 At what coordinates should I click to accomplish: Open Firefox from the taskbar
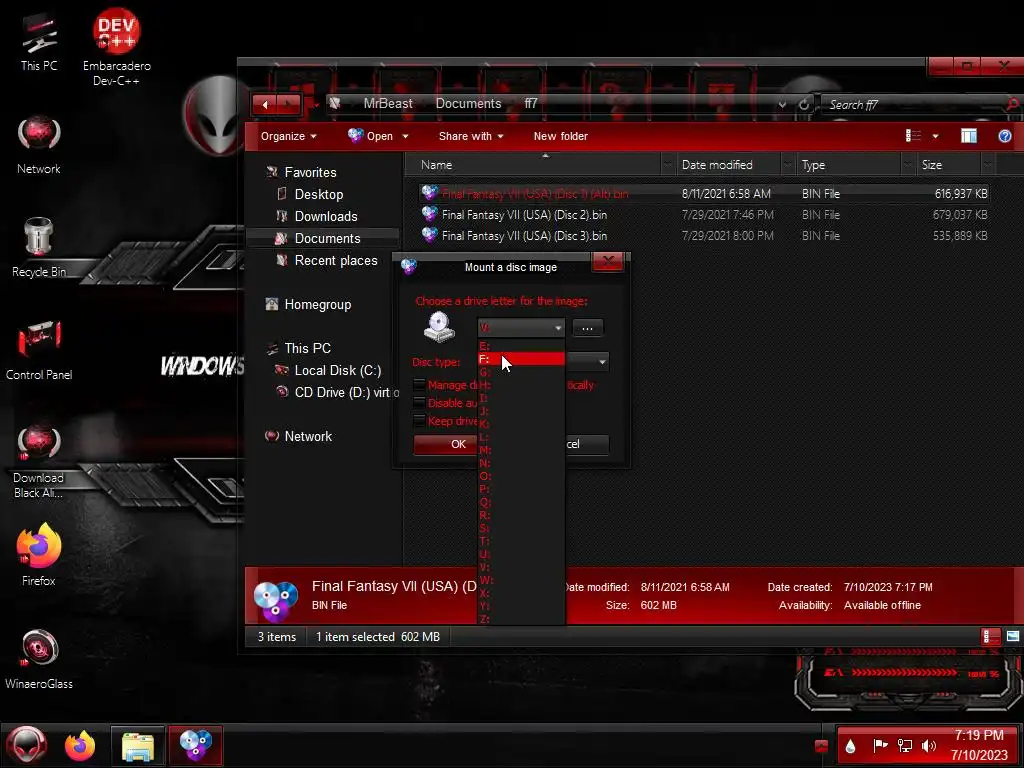coord(80,745)
